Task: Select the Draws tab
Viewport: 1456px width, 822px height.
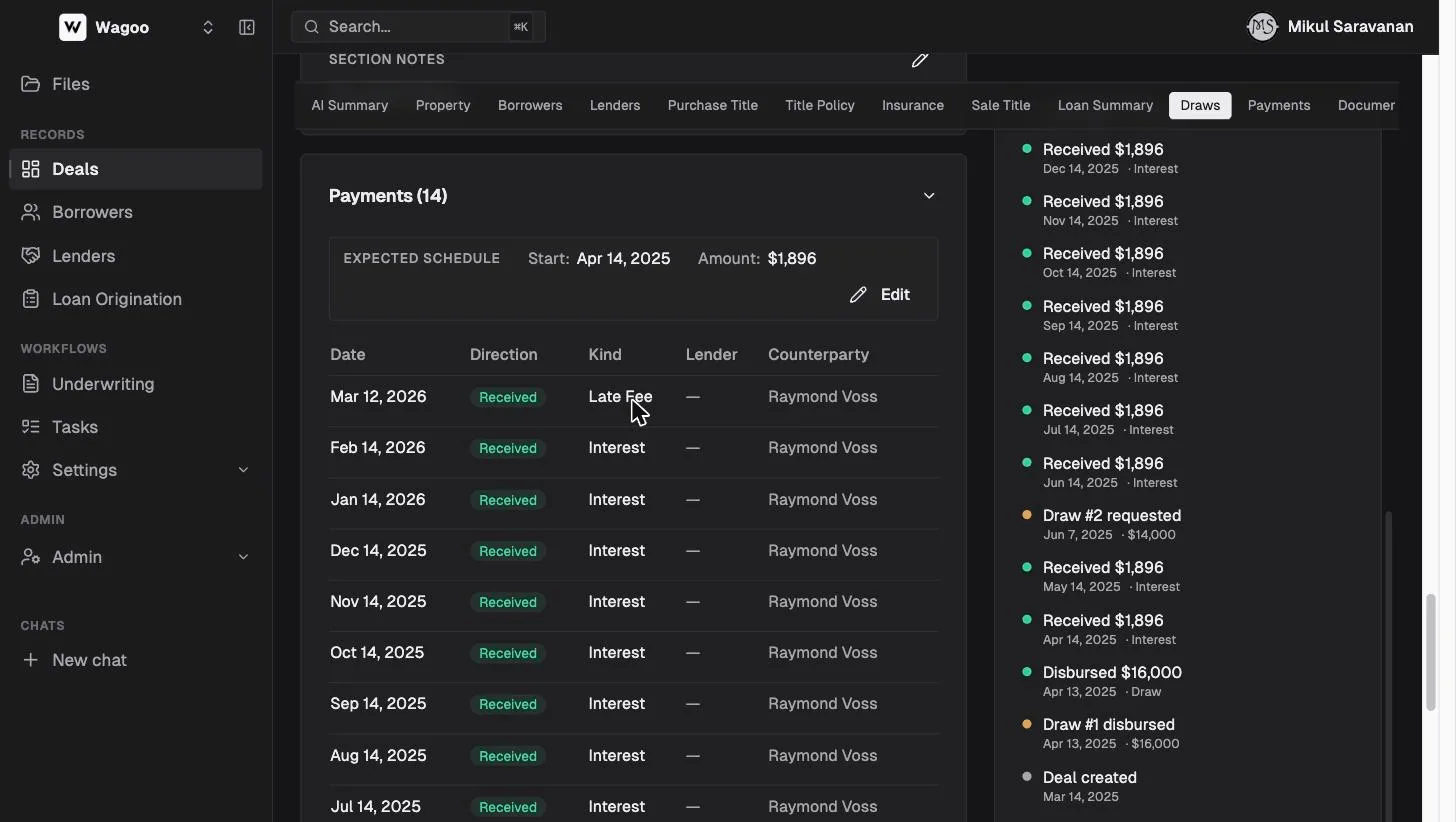Action: pyautogui.click(x=1200, y=105)
